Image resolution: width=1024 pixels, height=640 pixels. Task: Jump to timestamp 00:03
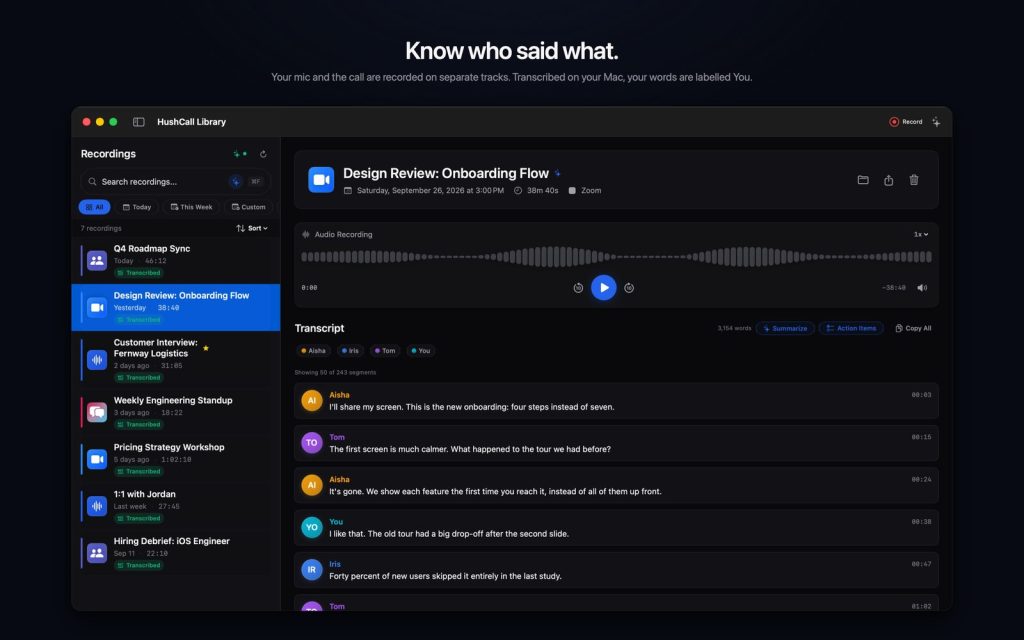pos(921,395)
